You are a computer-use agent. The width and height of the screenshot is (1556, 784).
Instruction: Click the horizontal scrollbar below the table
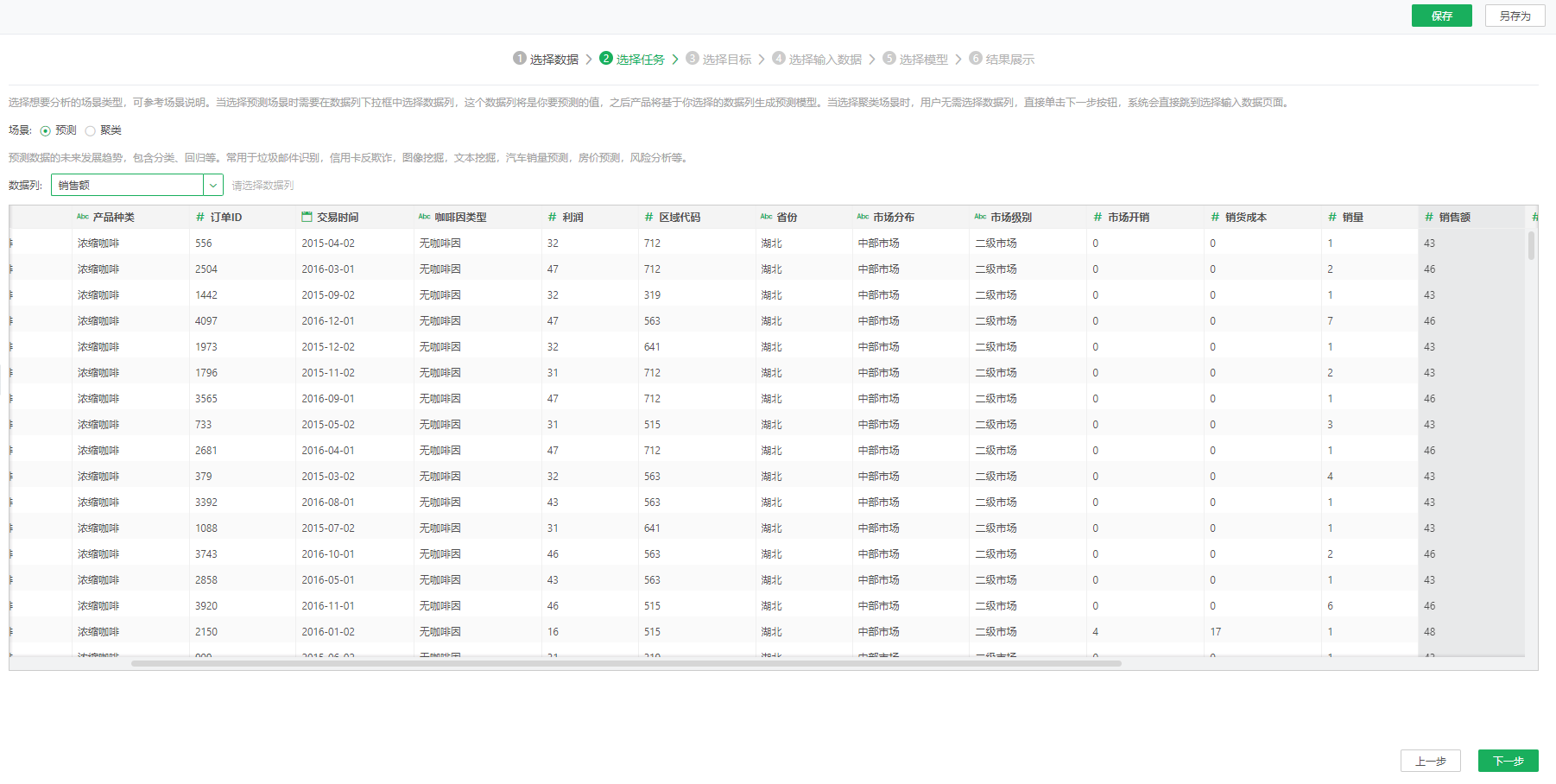tap(626, 663)
